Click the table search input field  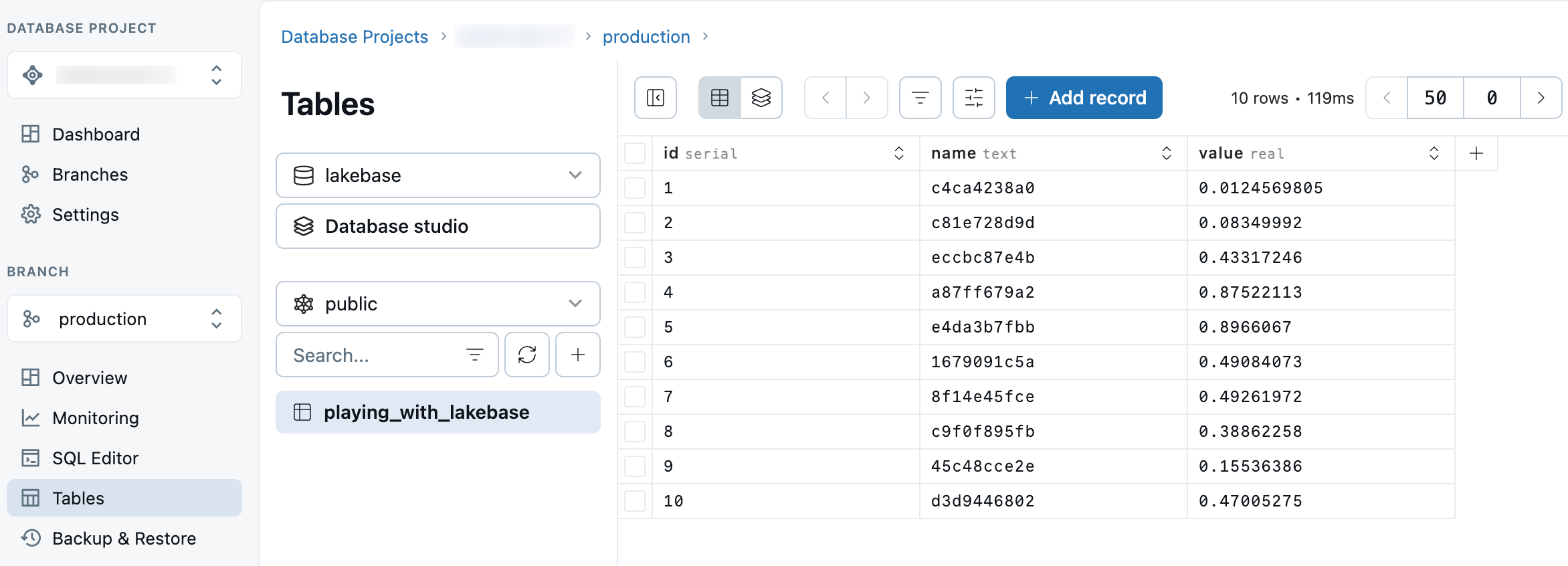[x=375, y=355]
